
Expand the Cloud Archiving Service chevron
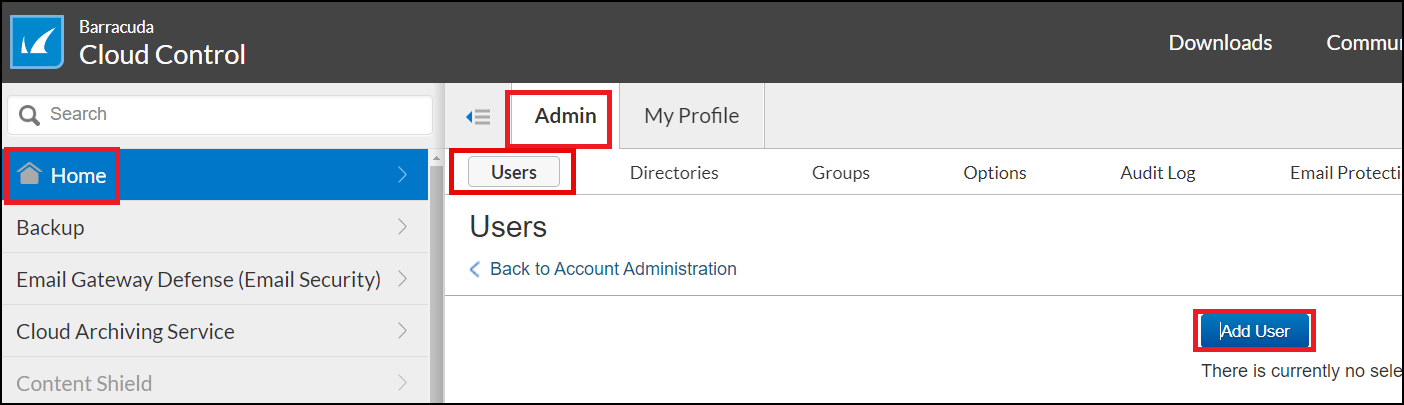pos(402,331)
